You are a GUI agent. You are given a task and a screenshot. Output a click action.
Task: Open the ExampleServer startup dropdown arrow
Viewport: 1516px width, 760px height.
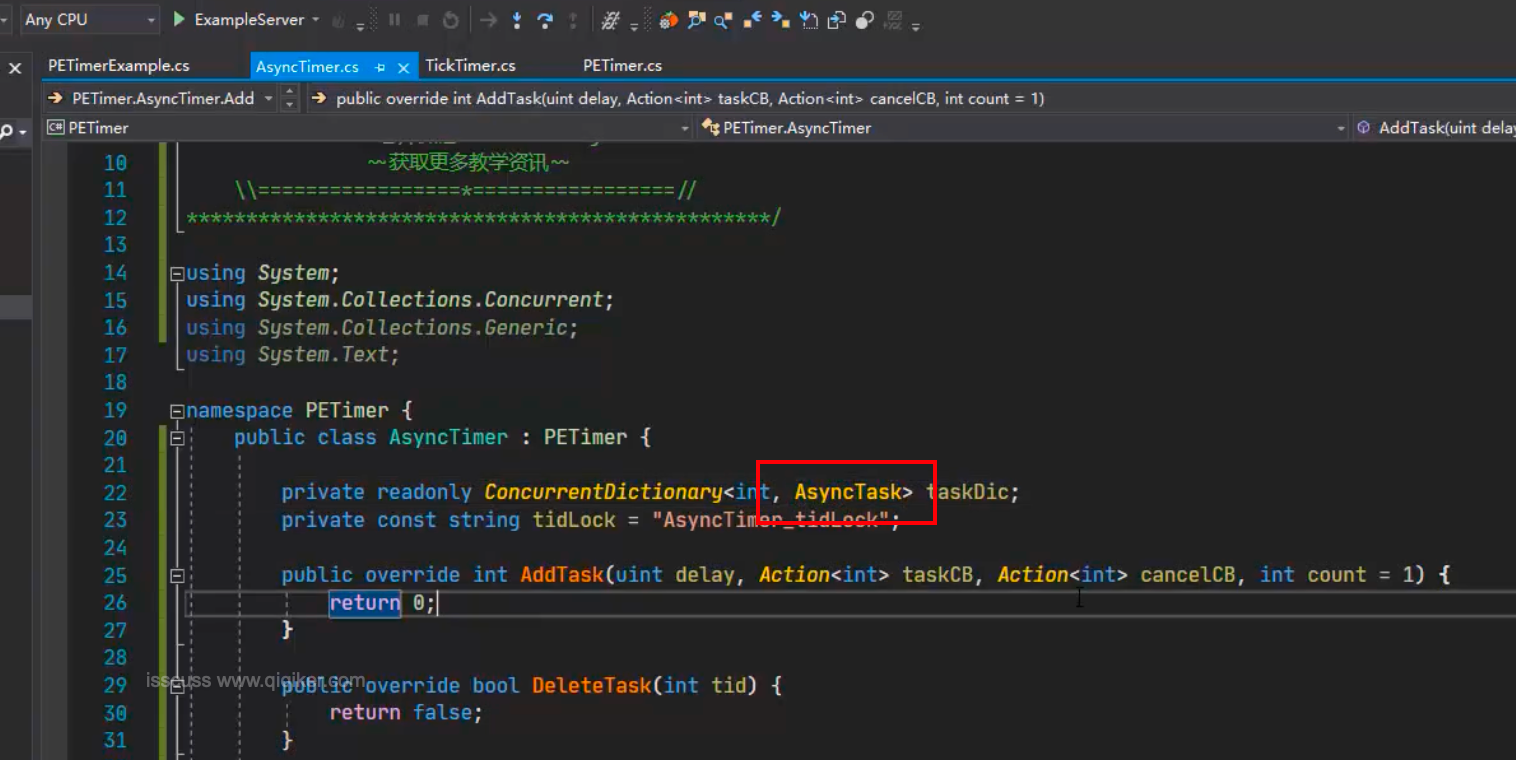(315, 19)
